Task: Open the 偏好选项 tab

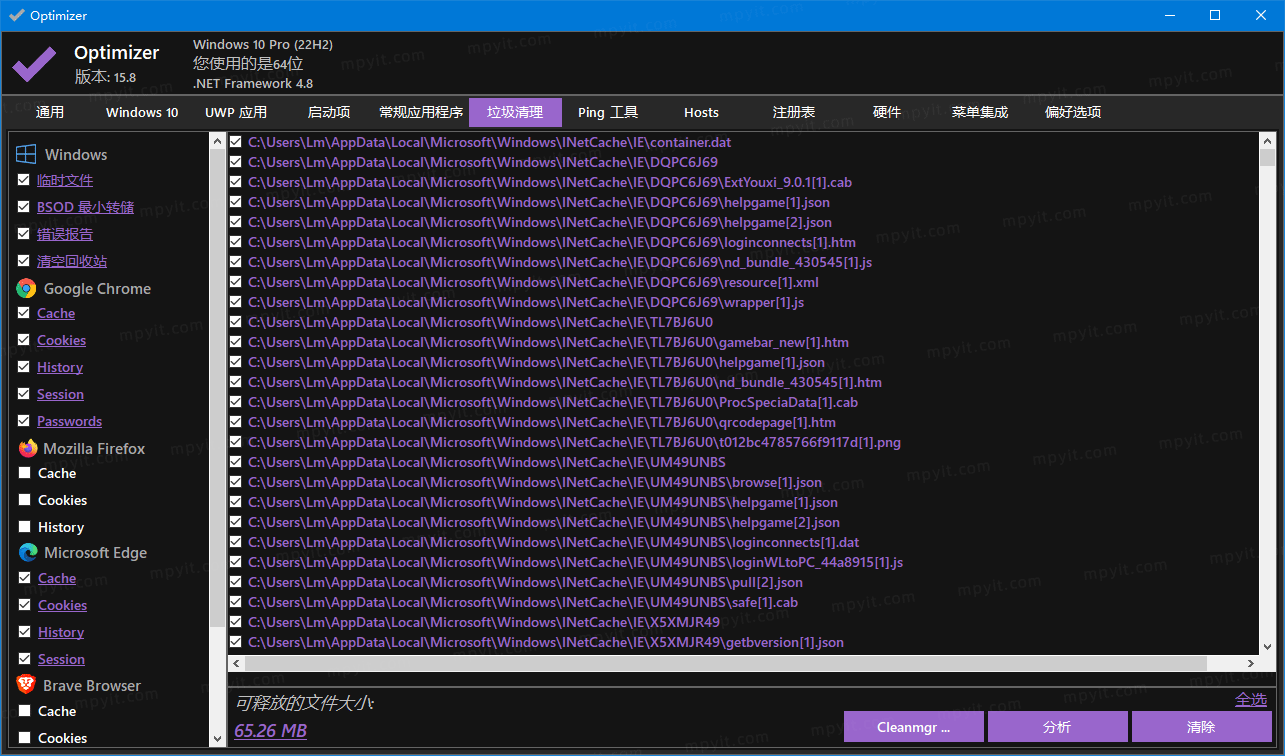Action: 1073,112
